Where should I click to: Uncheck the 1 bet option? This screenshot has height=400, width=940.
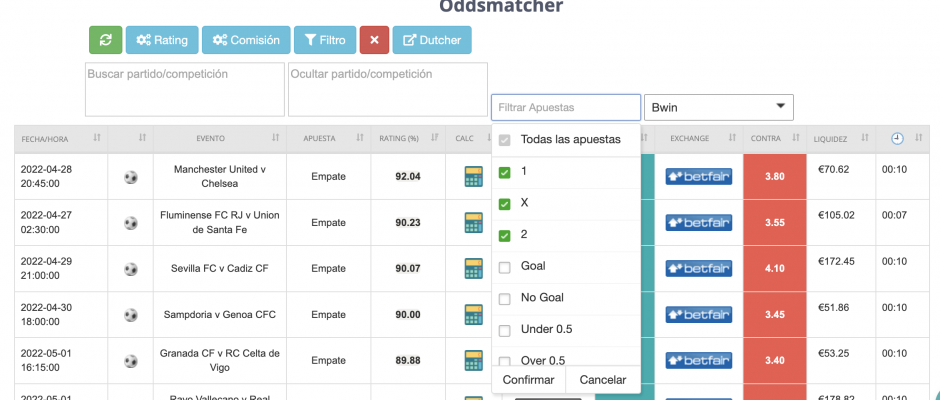(x=505, y=172)
